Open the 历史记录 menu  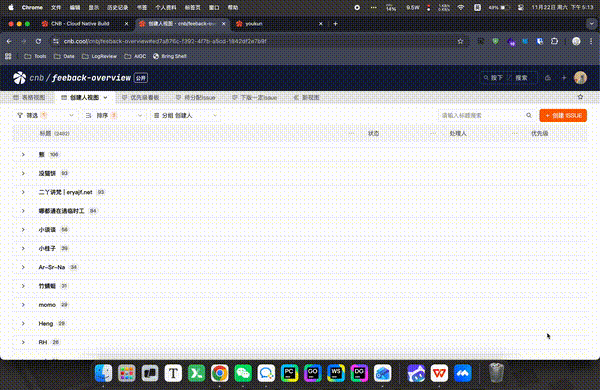(x=117, y=7)
